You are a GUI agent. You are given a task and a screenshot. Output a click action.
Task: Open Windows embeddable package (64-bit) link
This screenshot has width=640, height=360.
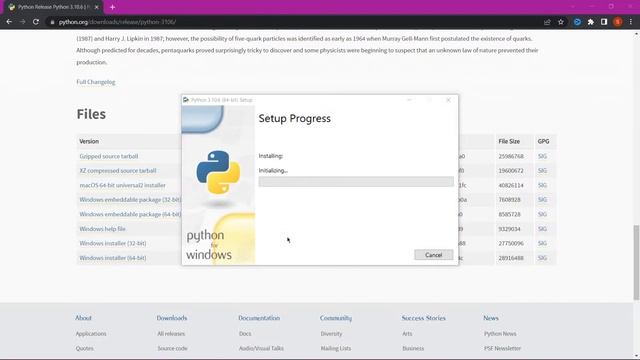130,214
